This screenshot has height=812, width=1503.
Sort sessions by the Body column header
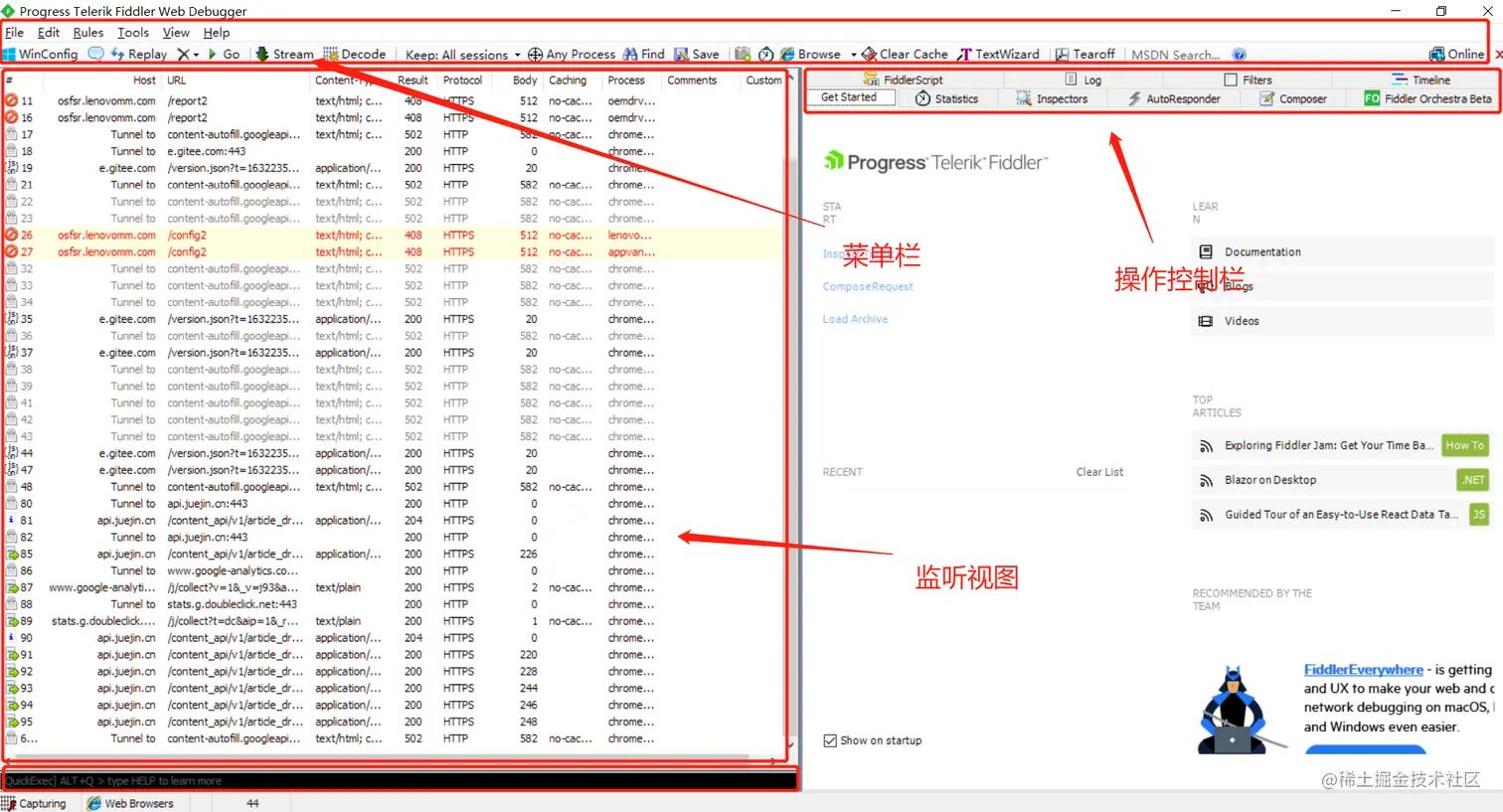pyautogui.click(x=525, y=81)
